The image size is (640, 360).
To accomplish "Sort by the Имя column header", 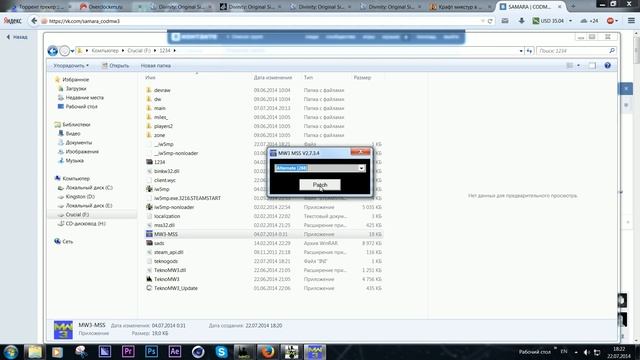I will click(150, 77).
